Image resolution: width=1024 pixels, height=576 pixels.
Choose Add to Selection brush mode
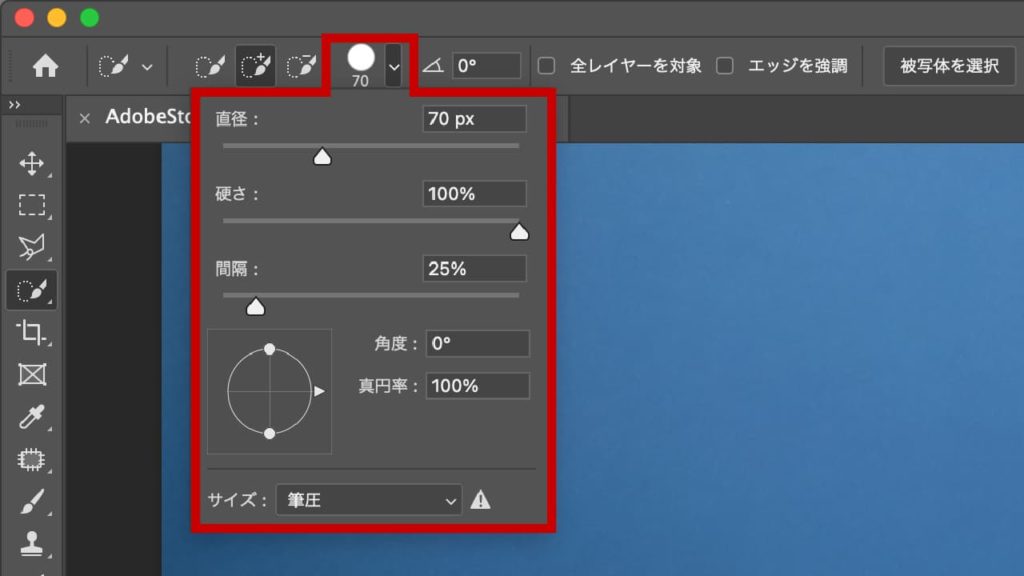pyautogui.click(x=255, y=66)
